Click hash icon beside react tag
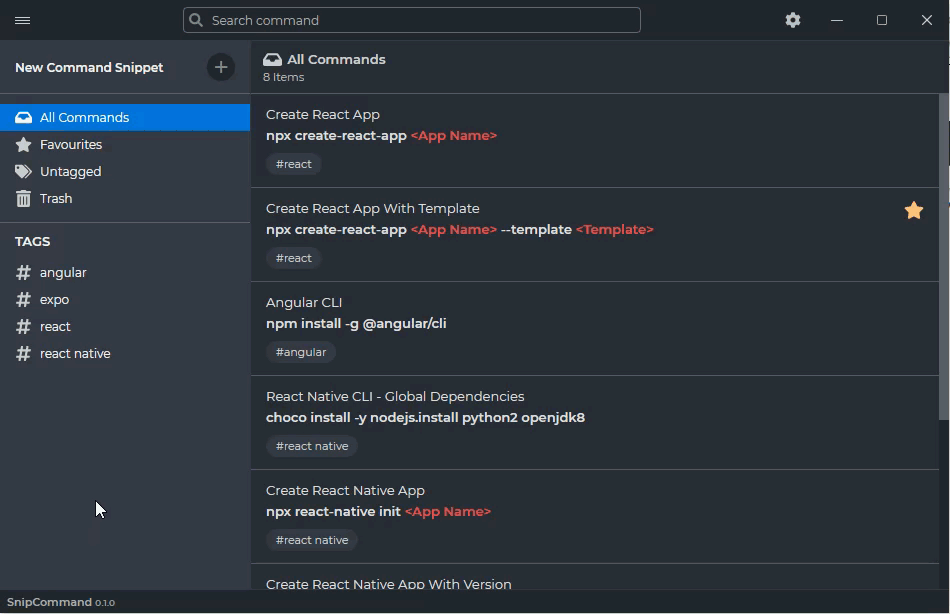 [23, 327]
